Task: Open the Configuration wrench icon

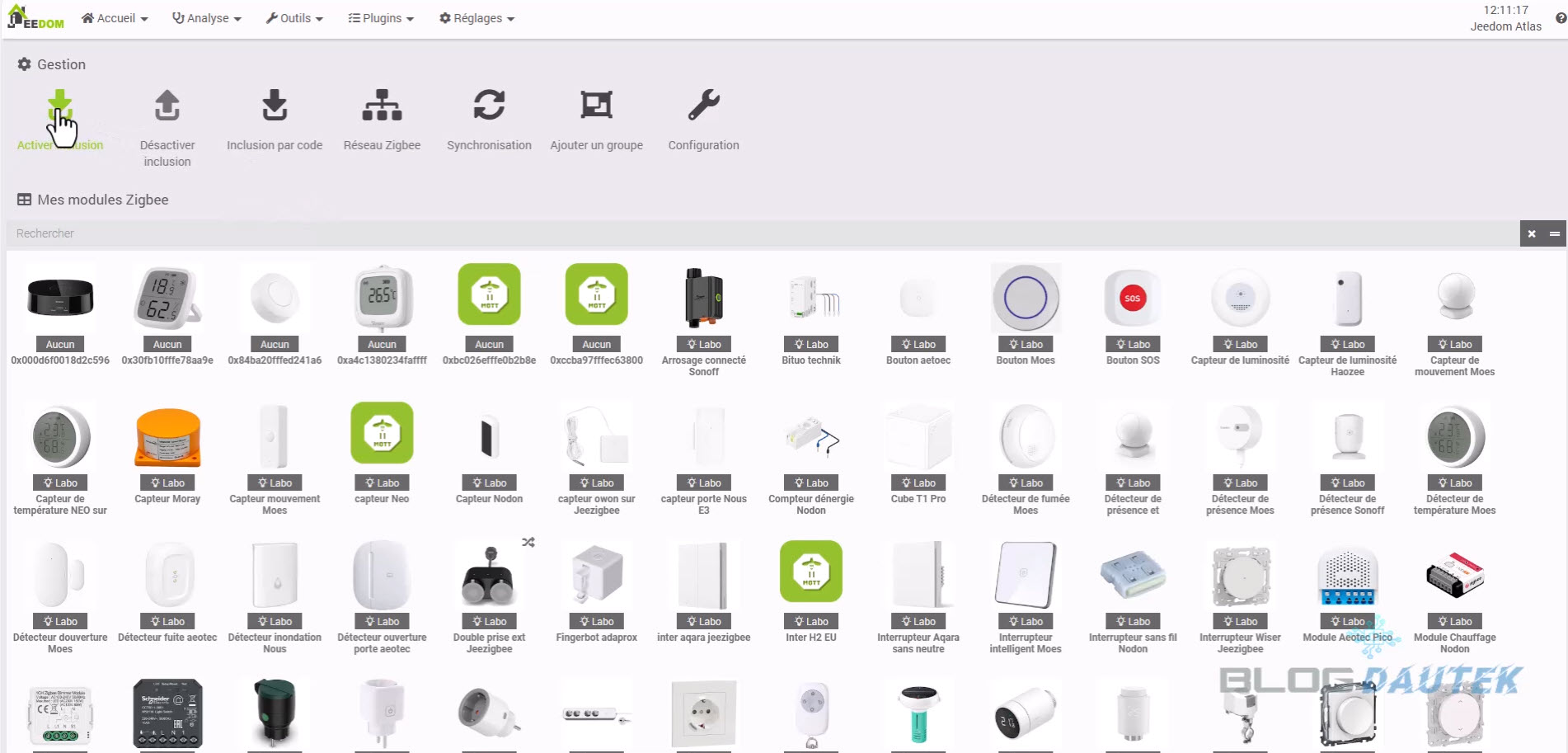Action: pyautogui.click(x=703, y=107)
